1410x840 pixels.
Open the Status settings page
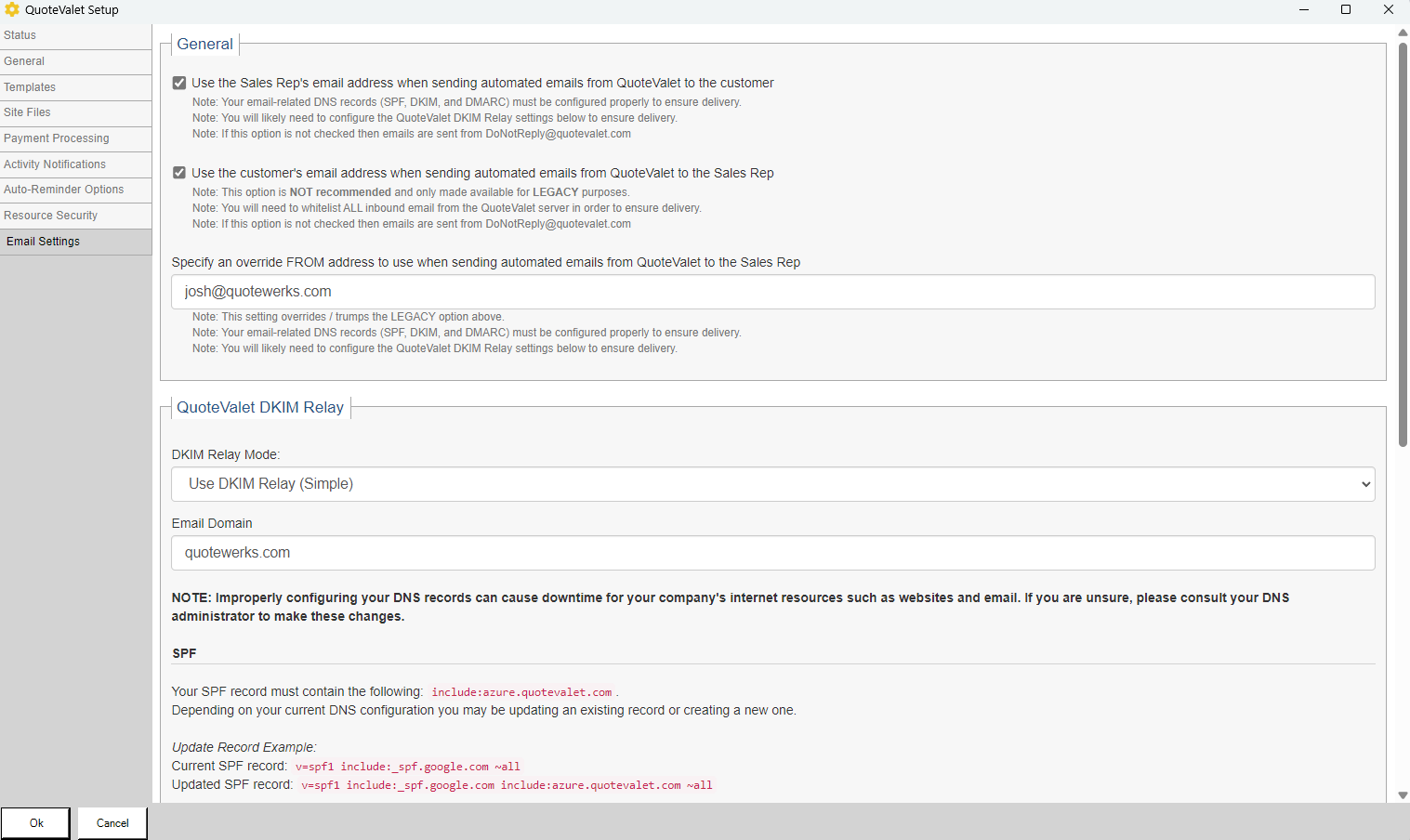pyautogui.click(x=75, y=35)
